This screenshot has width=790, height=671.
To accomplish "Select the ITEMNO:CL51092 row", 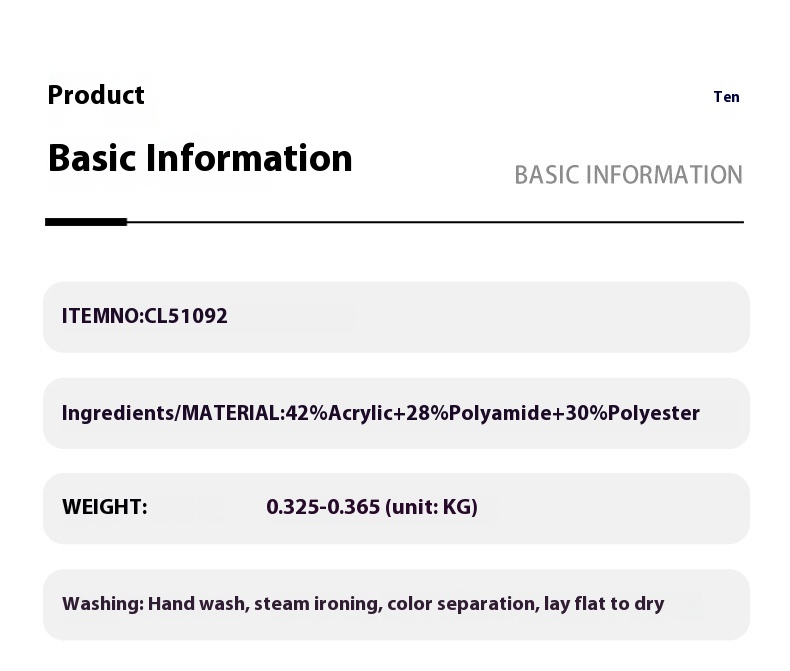I will (x=397, y=317).
